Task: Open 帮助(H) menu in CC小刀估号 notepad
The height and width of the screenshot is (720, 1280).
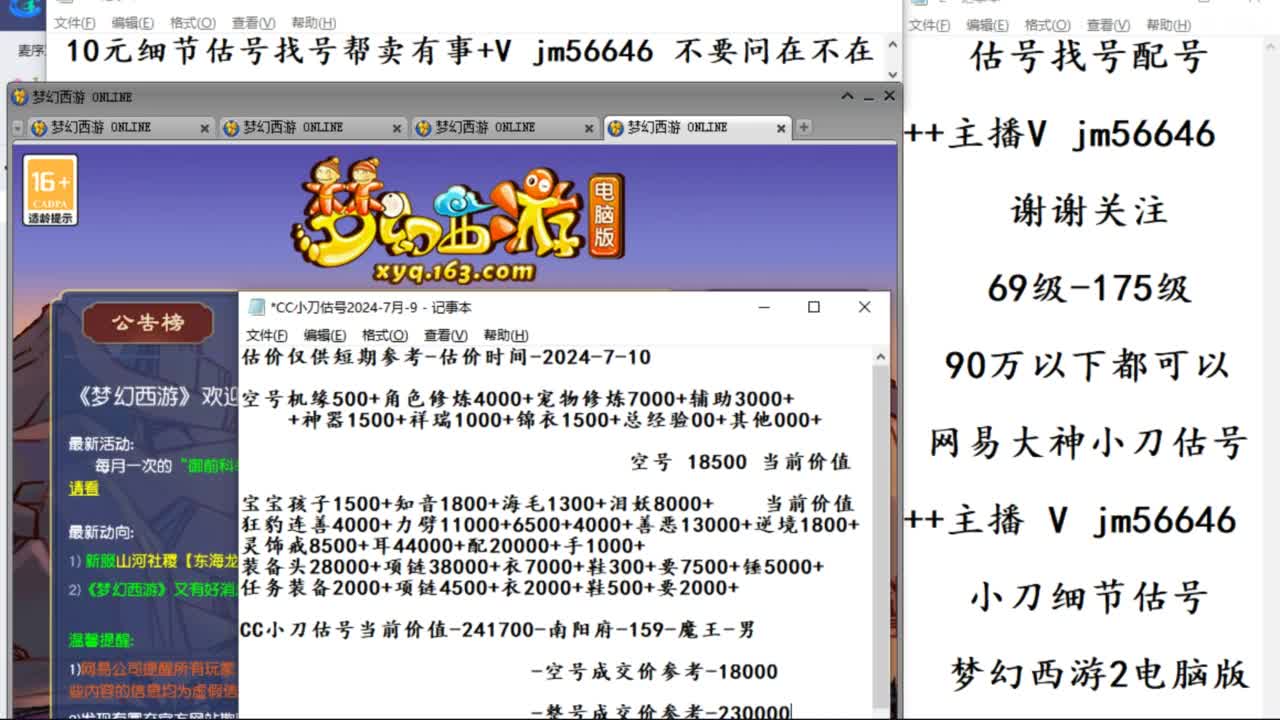Action: (506, 335)
